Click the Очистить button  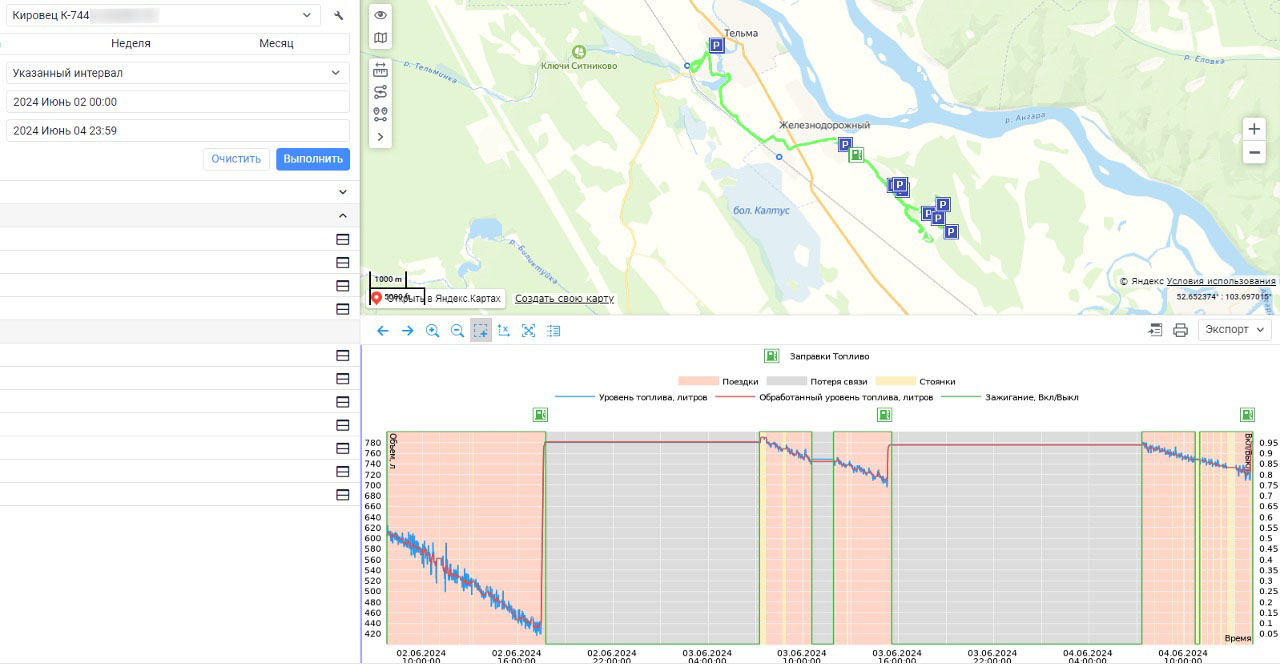point(236,159)
